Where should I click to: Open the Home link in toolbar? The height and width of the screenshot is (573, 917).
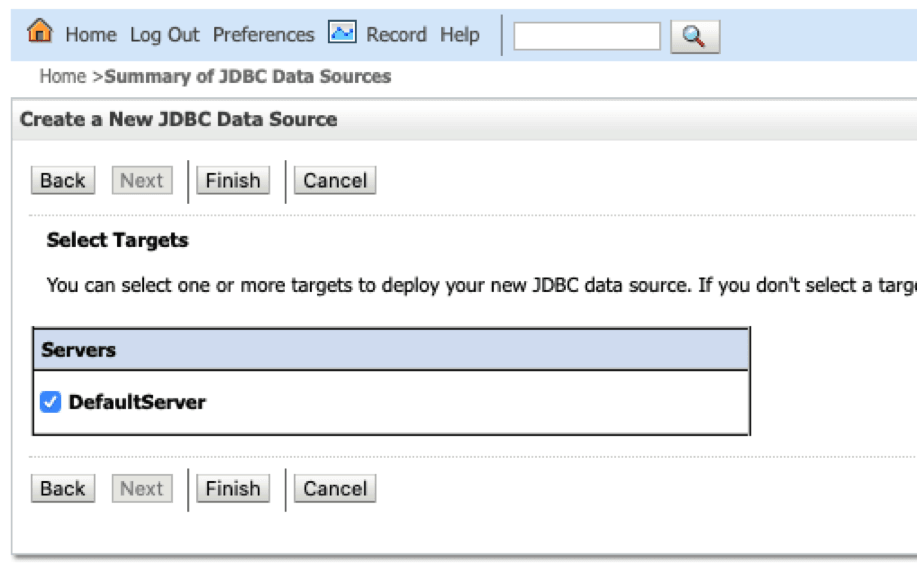tap(91, 35)
